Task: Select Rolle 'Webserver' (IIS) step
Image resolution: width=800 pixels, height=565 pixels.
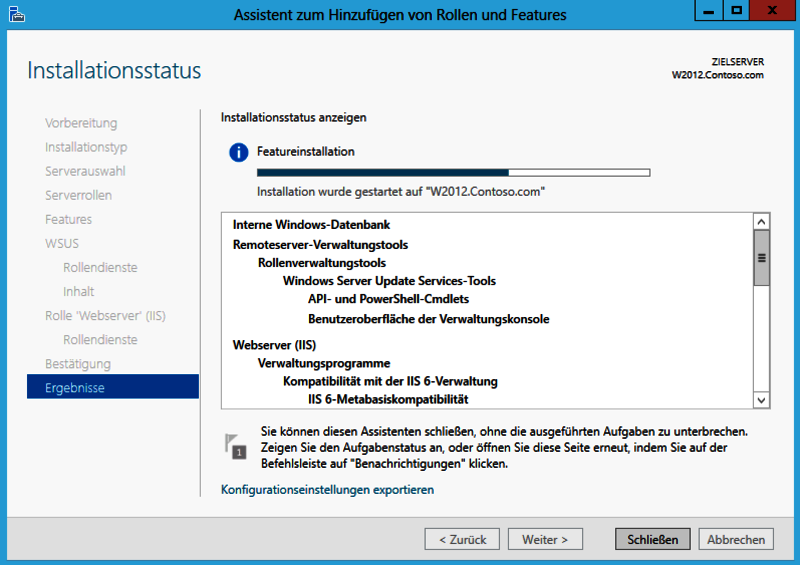Action: 105,315
